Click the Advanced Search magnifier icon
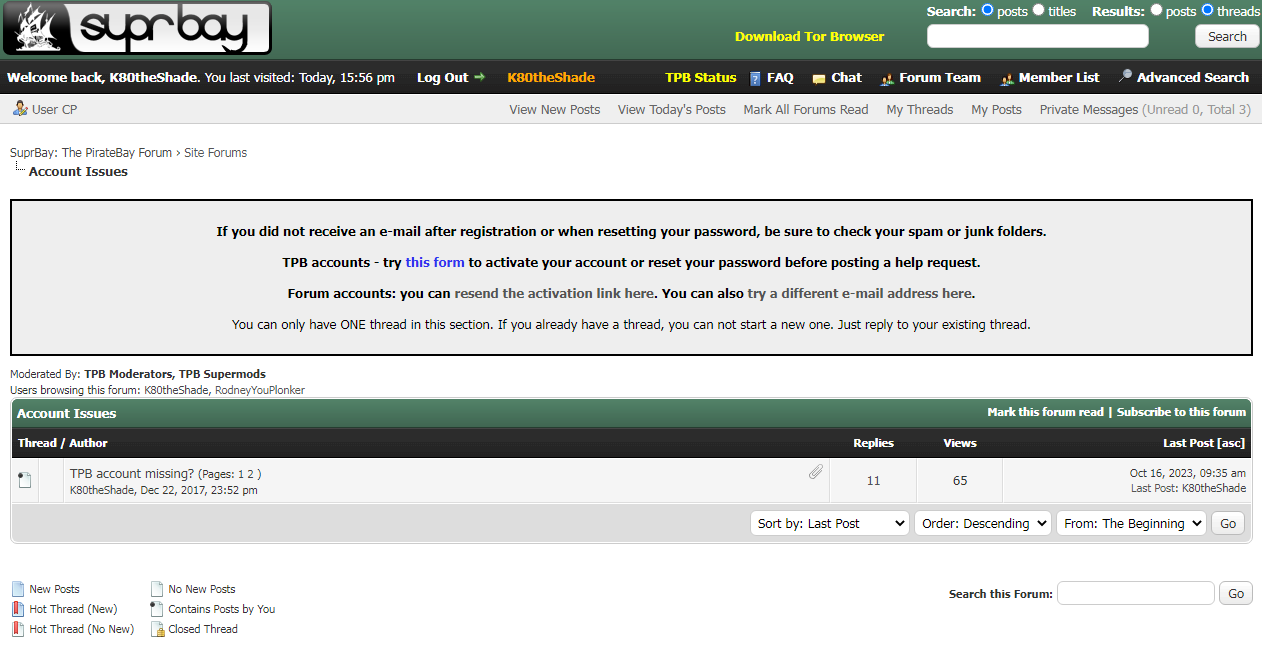The image size is (1262, 654). 1125,77
